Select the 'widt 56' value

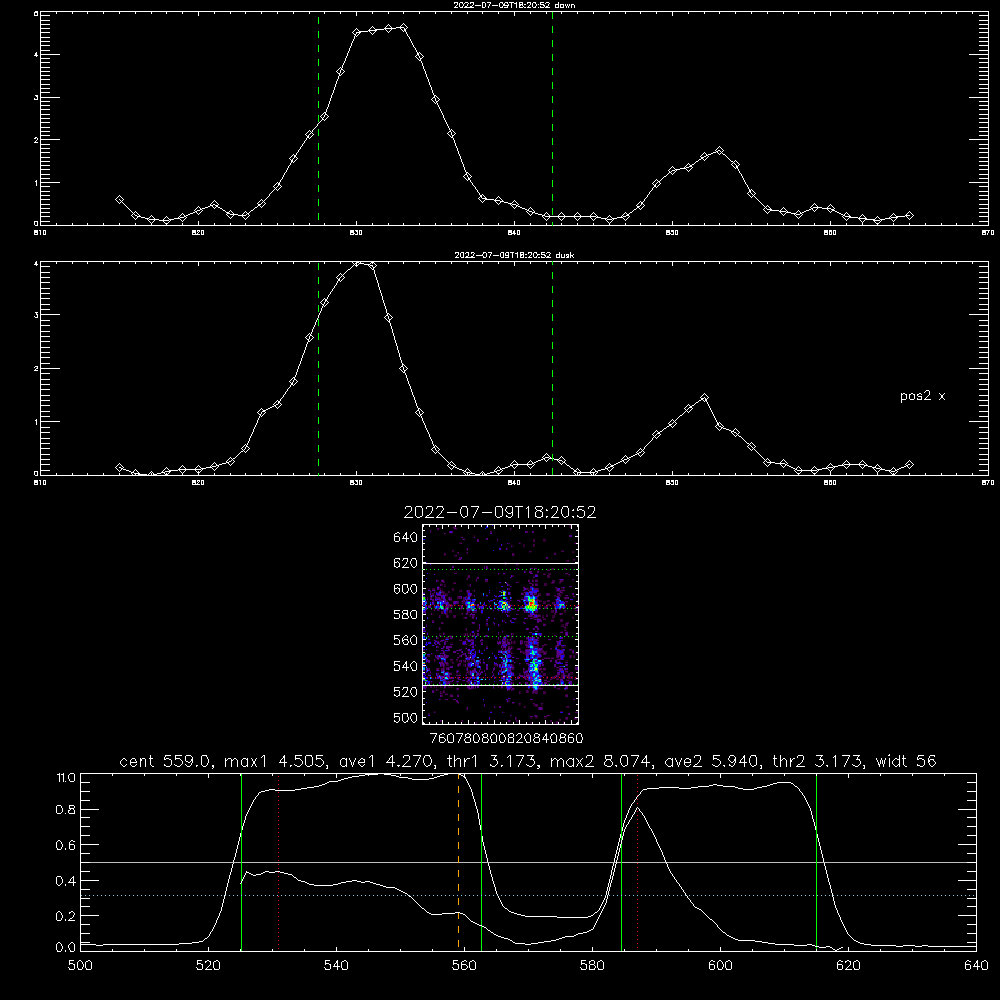click(906, 761)
